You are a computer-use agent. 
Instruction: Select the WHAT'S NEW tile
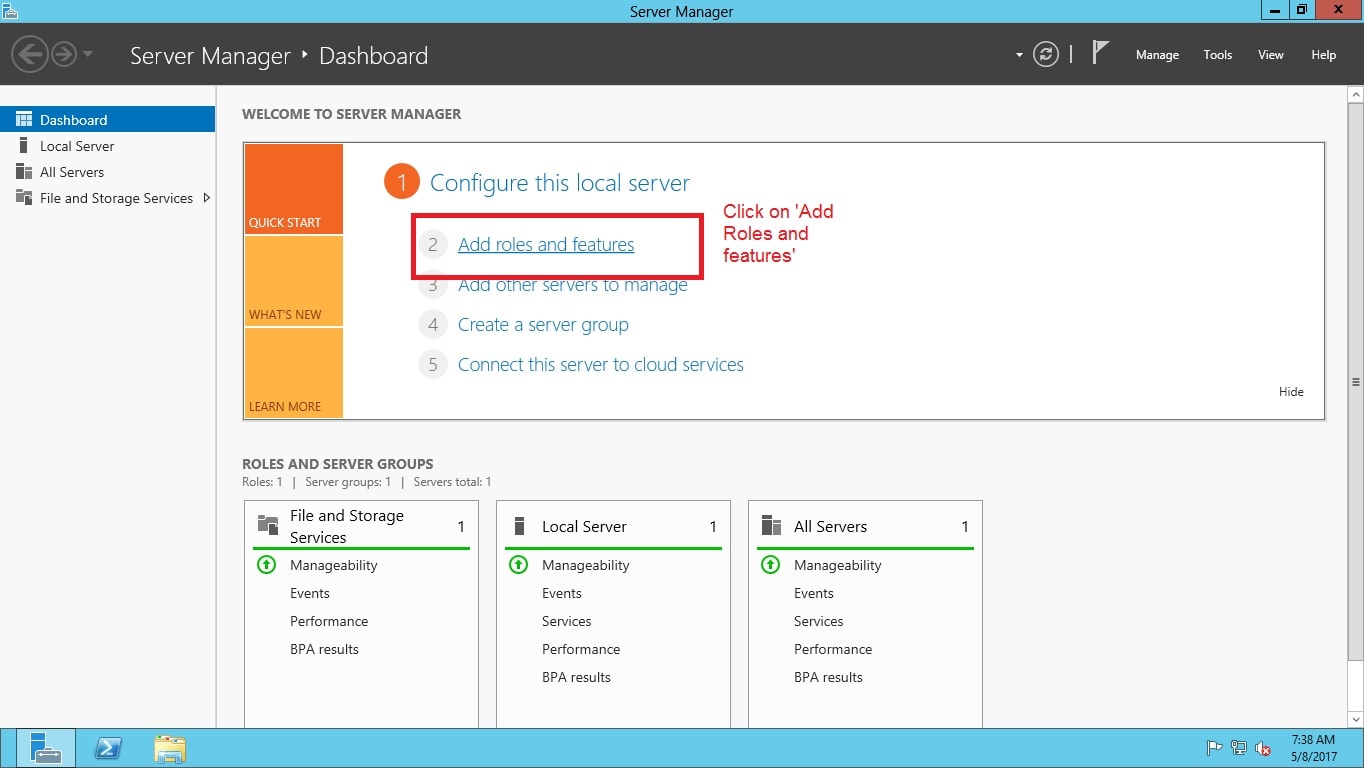(x=294, y=281)
